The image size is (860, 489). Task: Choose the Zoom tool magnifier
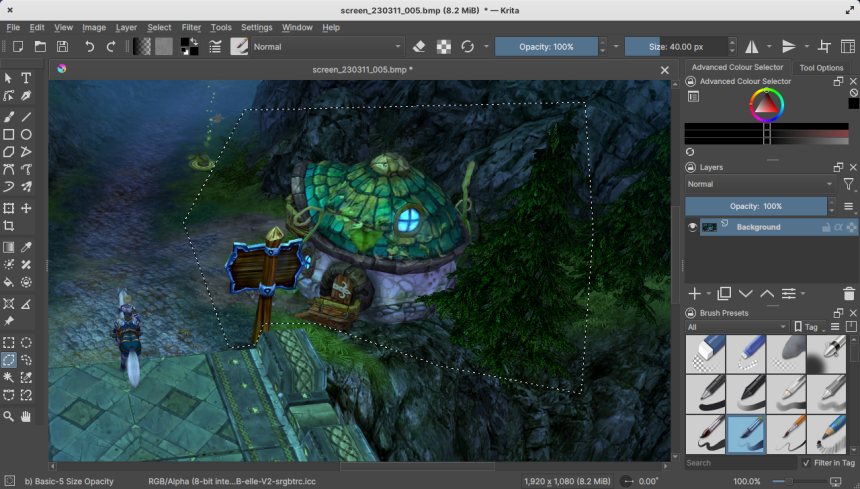click(9, 416)
